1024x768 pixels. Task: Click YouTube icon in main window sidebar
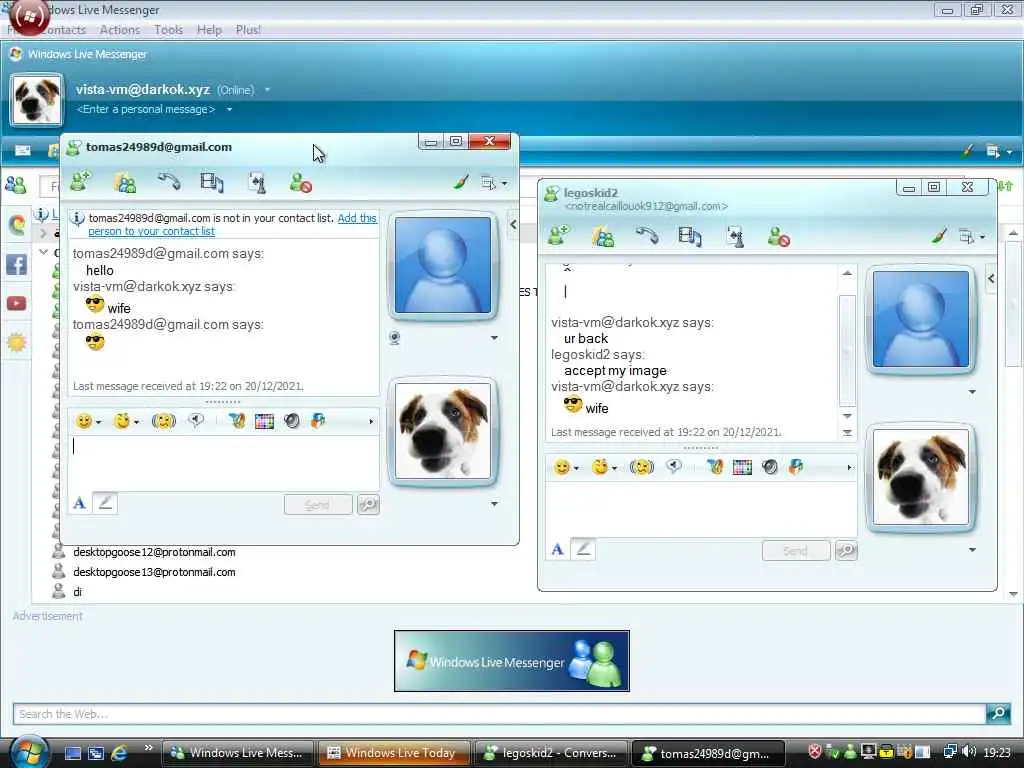pos(16,304)
